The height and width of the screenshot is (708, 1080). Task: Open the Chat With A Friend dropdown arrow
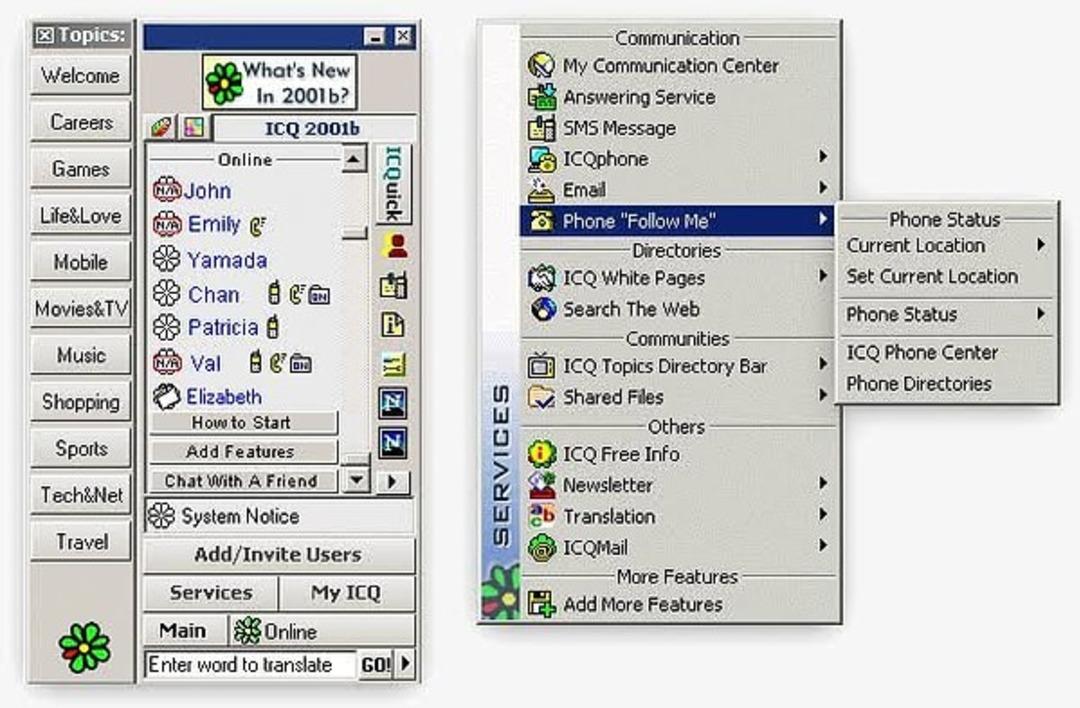(356, 481)
